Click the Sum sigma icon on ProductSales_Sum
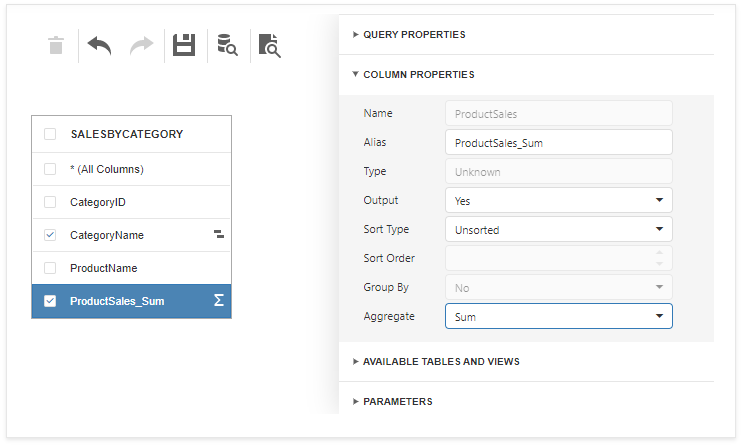This screenshot has height=446, width=742. click(218, 300)
